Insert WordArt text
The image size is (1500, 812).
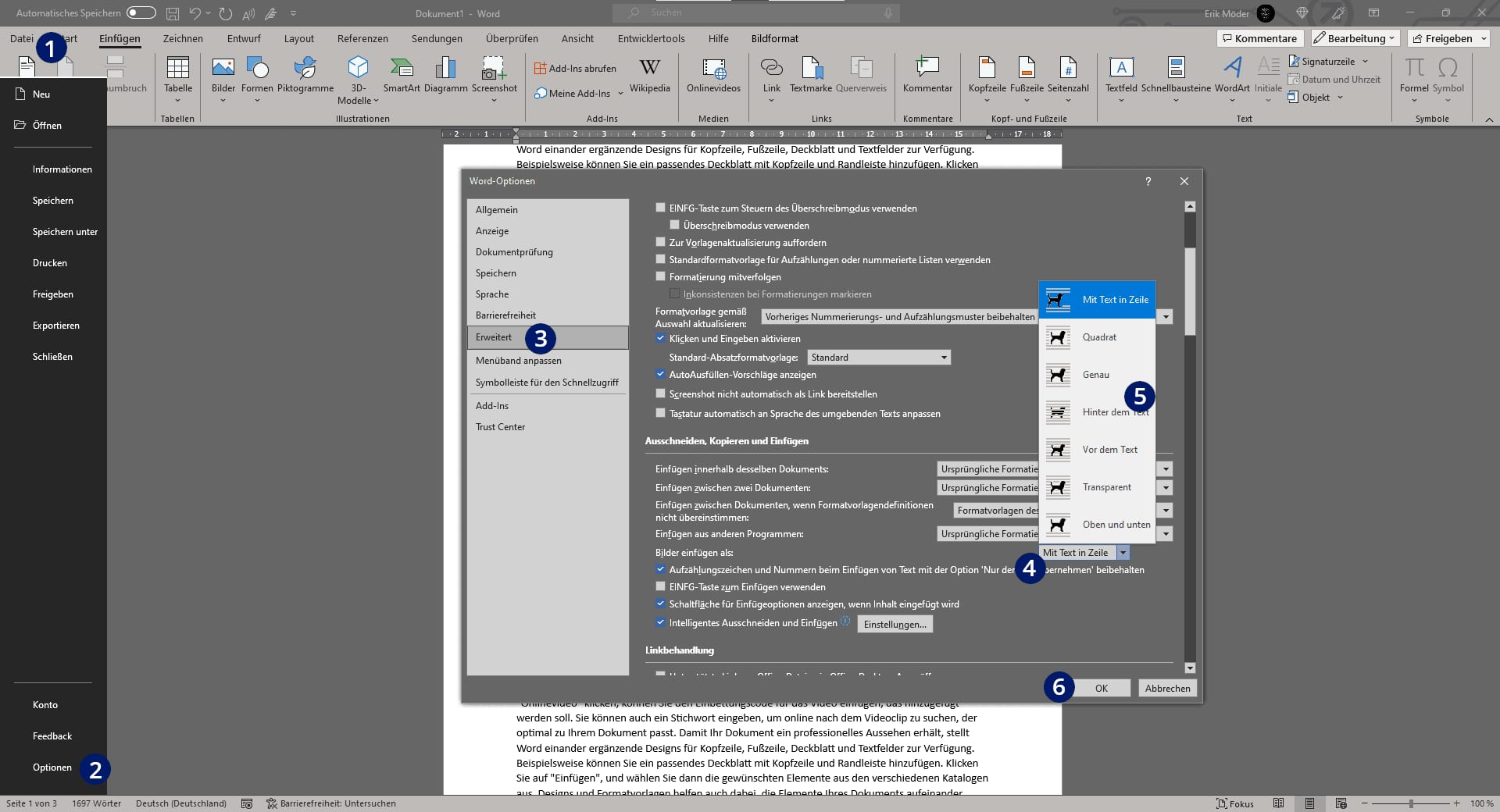pos(1232,78)
